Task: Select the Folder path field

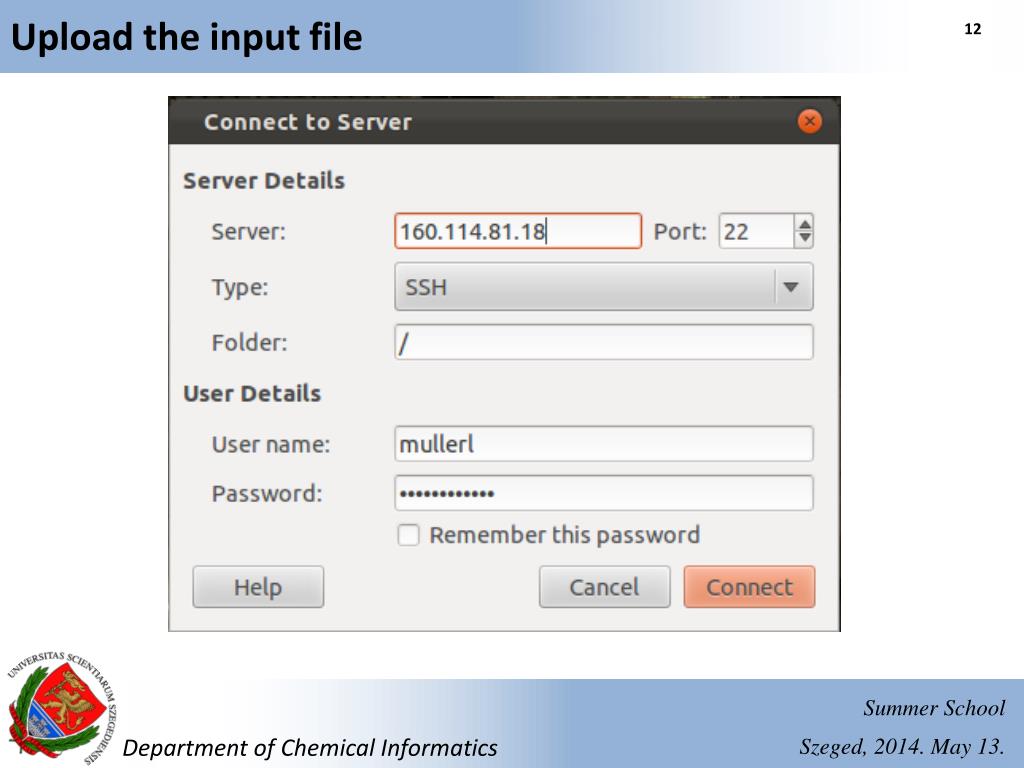Action: (603, 343)
